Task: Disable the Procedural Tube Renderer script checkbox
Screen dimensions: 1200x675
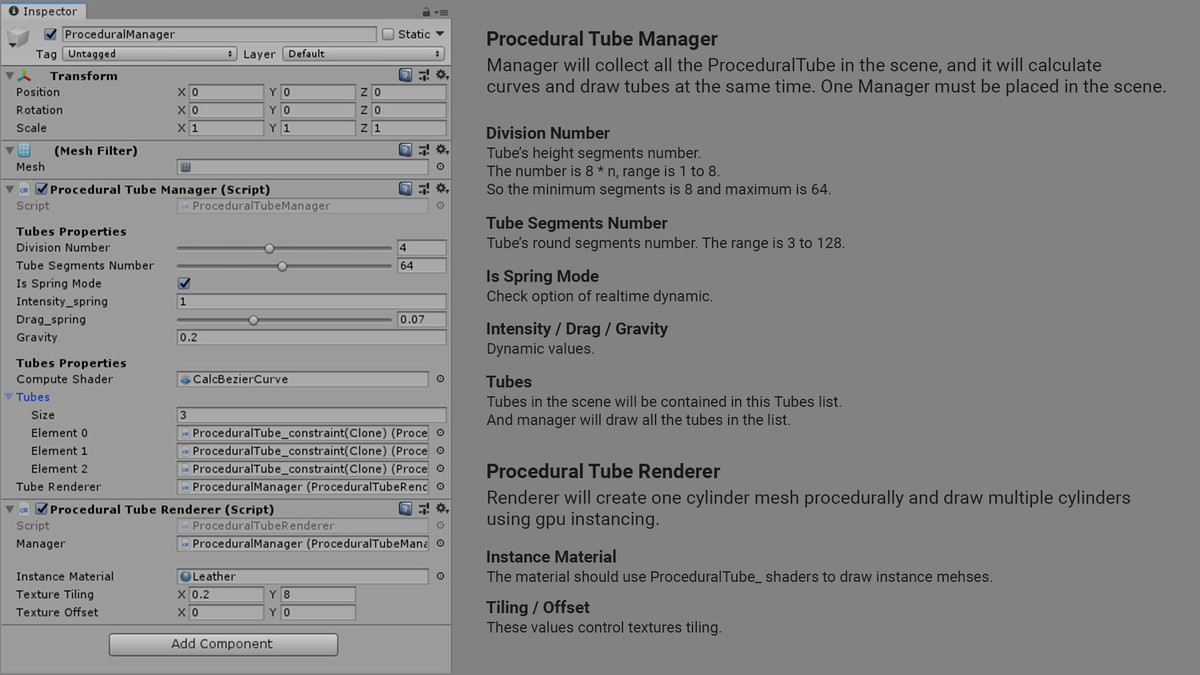Action: point(42,509)
